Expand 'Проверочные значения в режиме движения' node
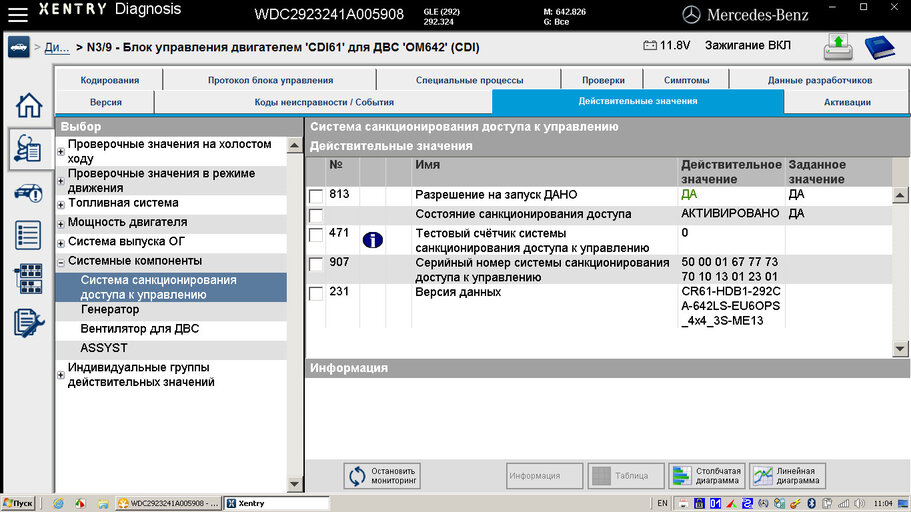This screenshot has height=512, width=911. [x=60, y=181]
